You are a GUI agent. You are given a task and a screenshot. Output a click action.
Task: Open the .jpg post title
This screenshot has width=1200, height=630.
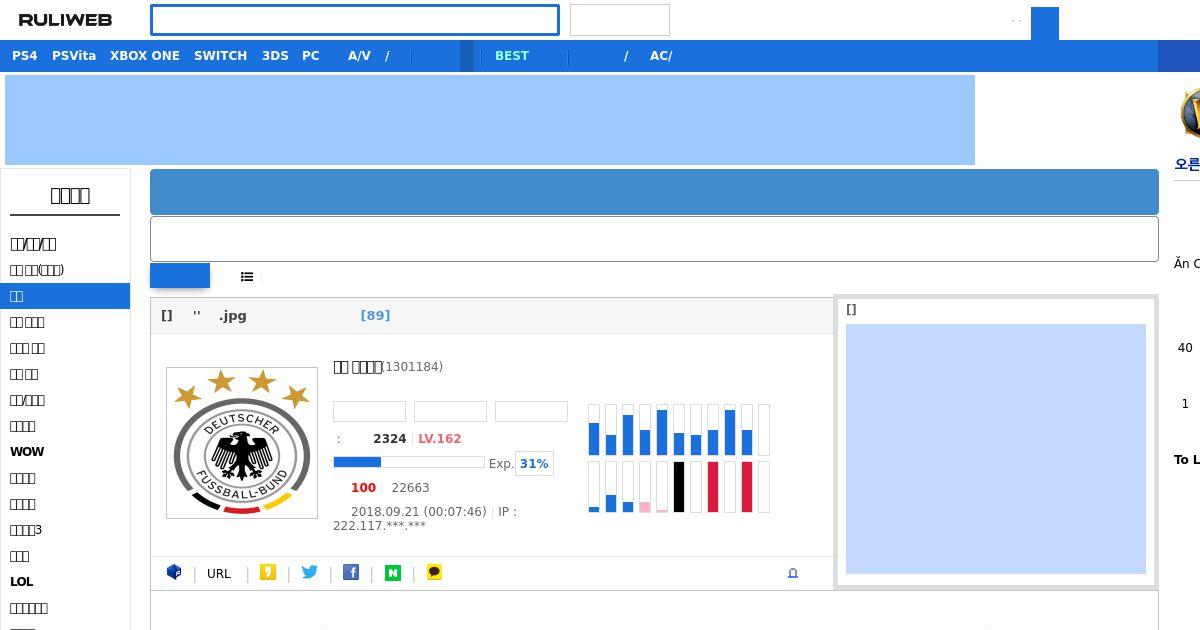pyautogui.click(x=204, y=316)
